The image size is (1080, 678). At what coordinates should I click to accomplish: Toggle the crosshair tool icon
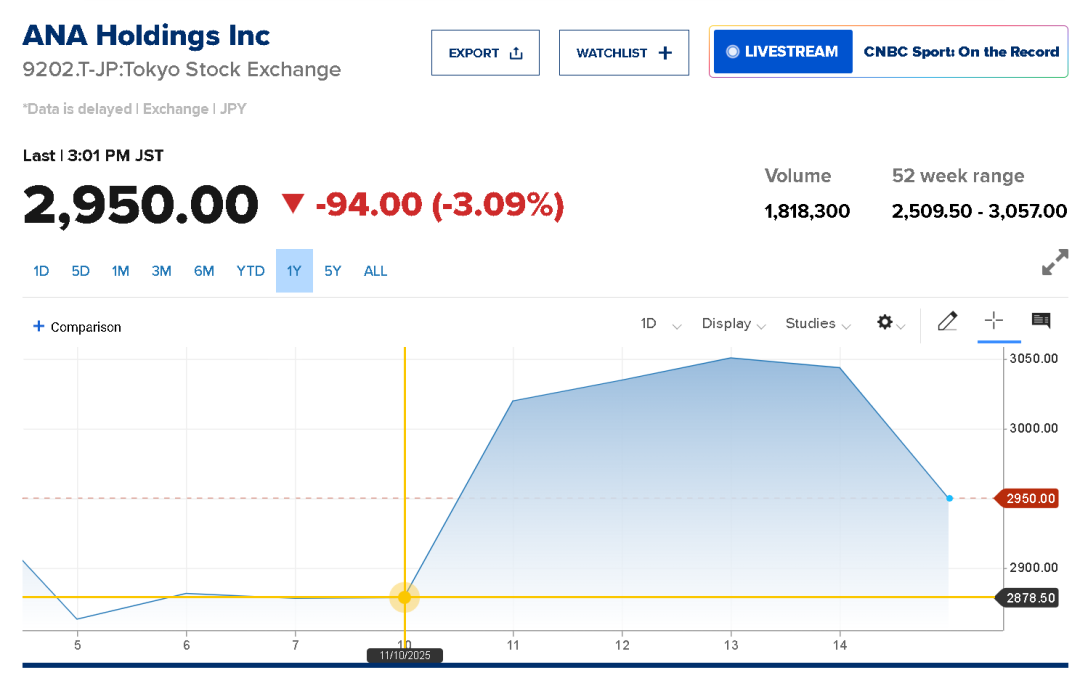tap(993, 321)
